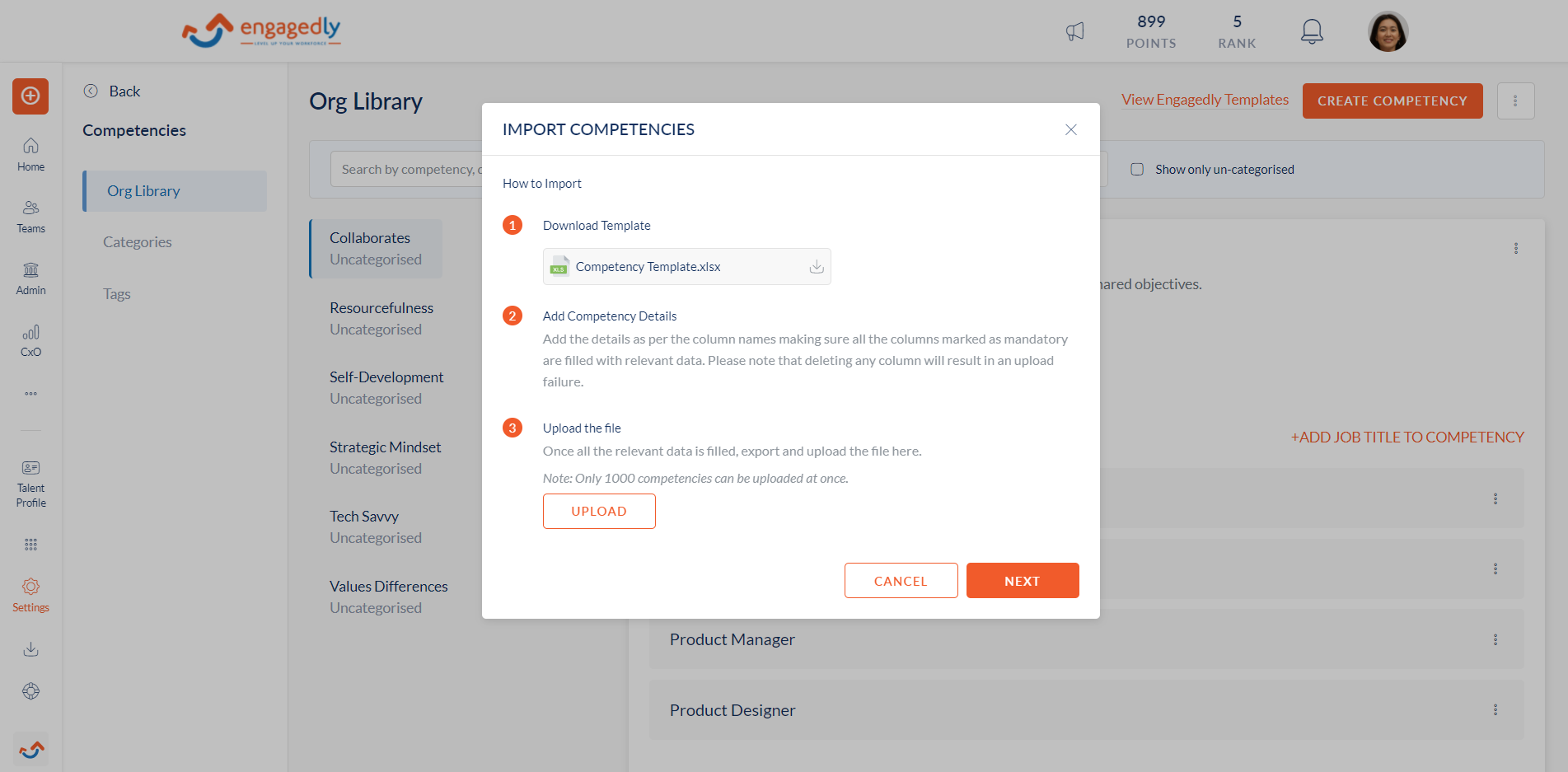Click the notification bell icon
Image resolution: width=1568 pixels, height=772 pixels.
click(x=1312, y=31)
